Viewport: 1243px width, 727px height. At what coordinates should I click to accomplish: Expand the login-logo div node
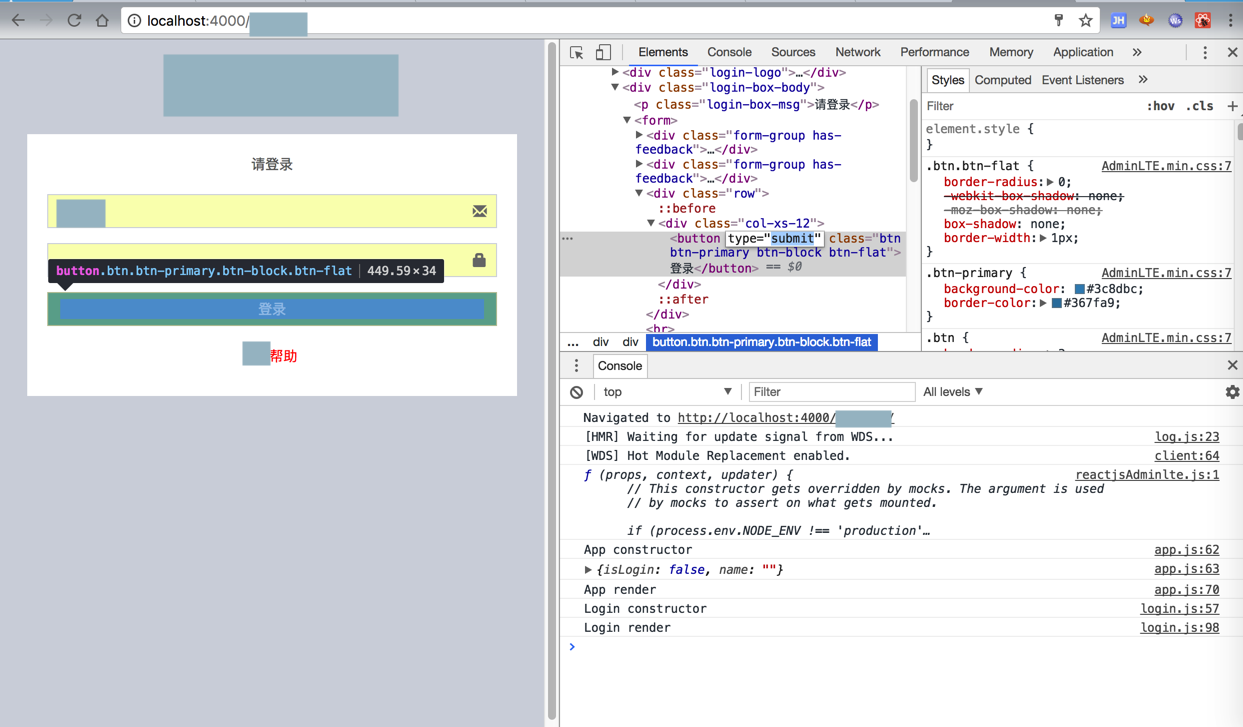click(x=615, y=72)
